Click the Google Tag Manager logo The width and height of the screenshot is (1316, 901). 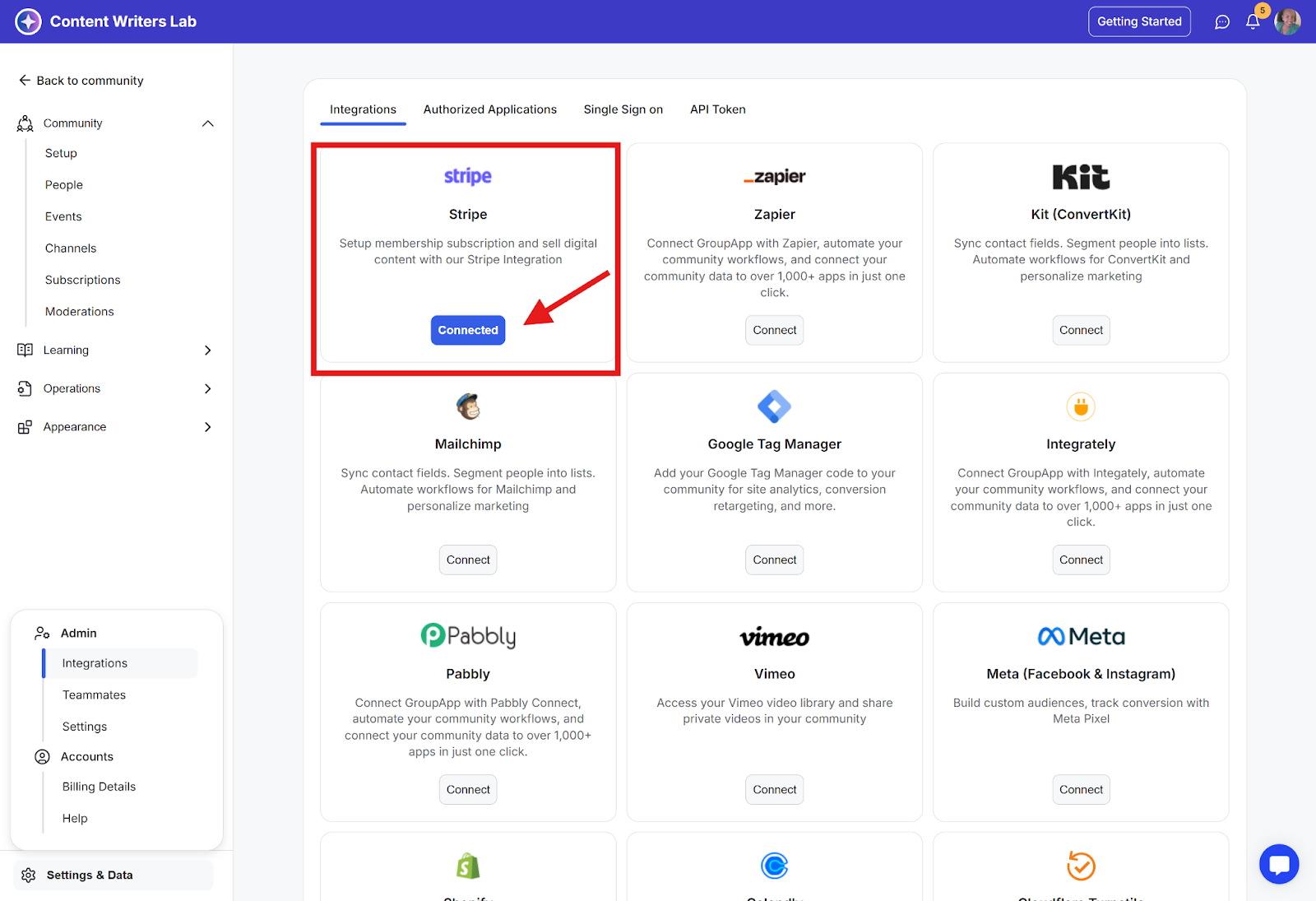775,406
